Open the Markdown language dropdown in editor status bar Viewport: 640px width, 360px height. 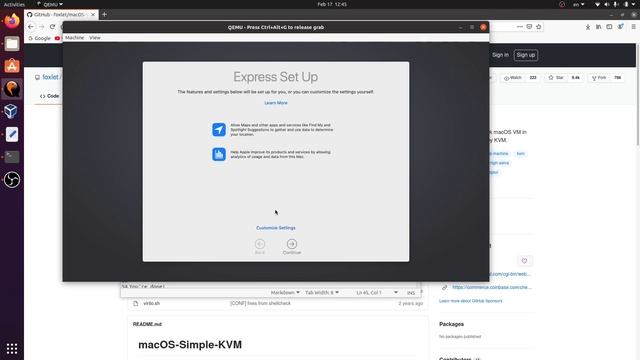pos(285,293)
